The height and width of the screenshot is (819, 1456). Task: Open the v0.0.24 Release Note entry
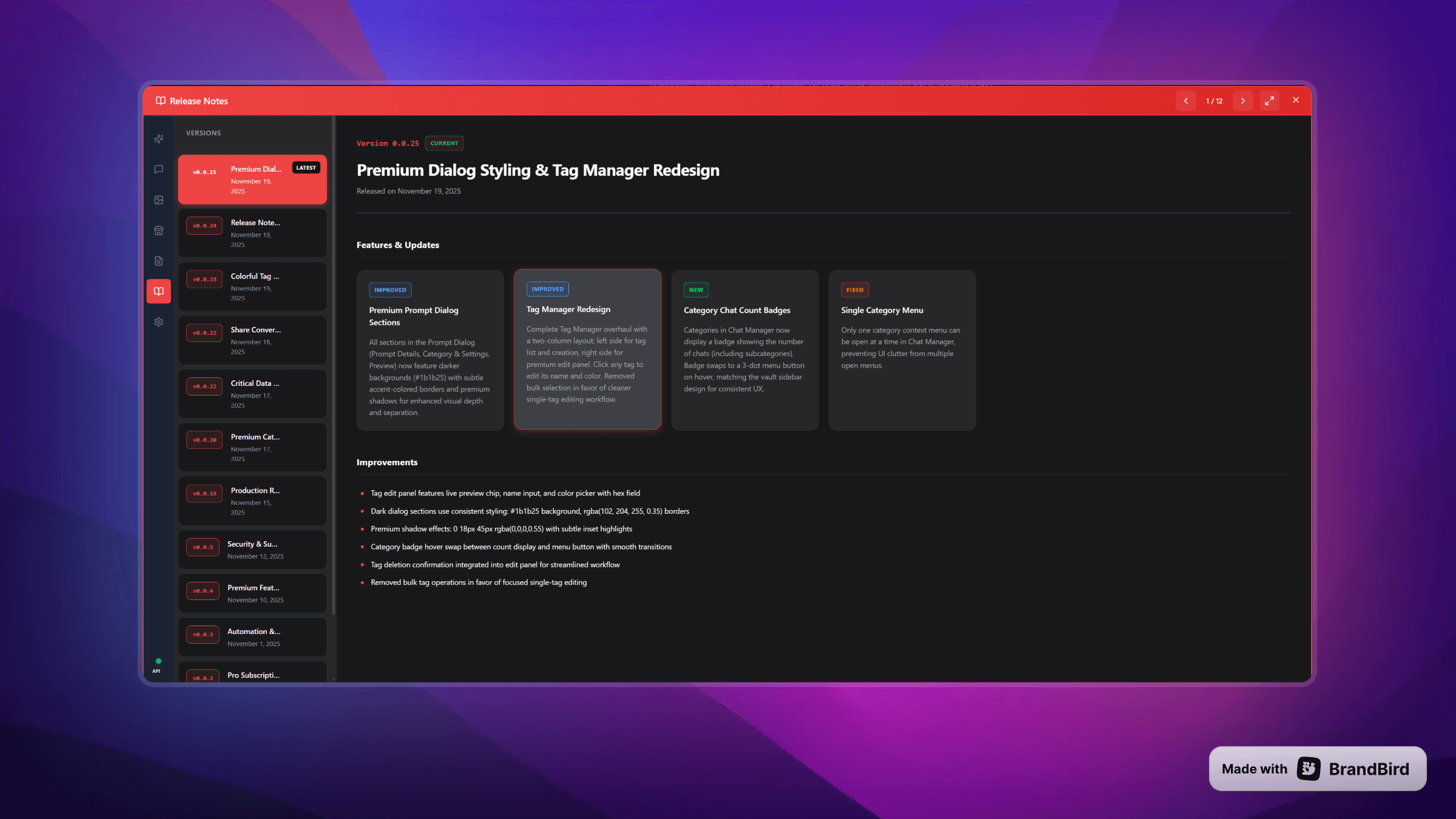(x=252, y=233)
